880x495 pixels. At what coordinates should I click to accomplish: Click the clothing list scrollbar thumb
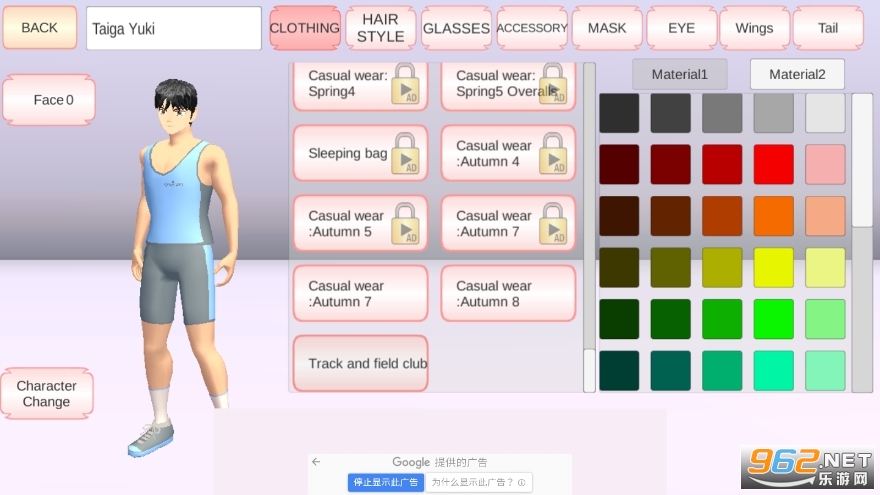coord(589,370)
